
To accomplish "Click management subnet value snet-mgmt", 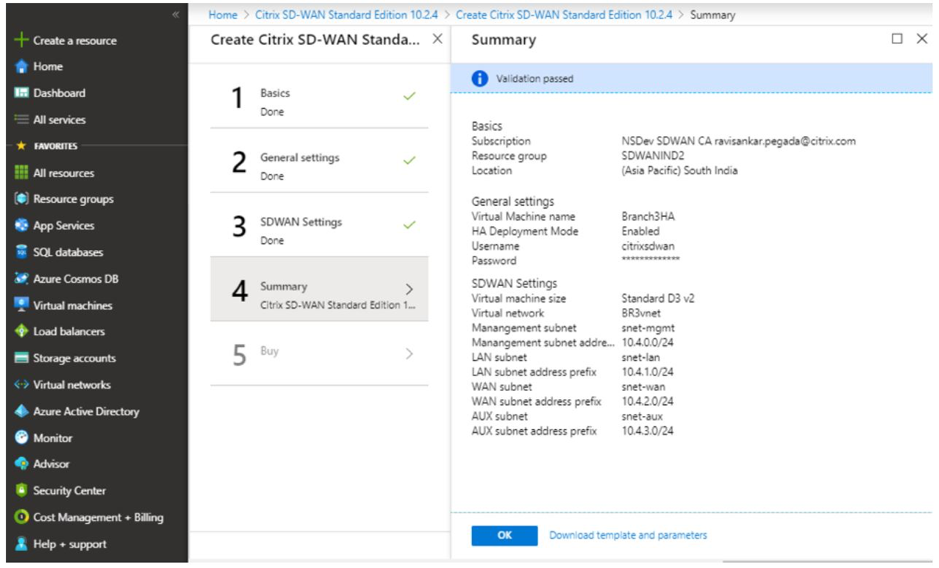I will tap(648, 328).
